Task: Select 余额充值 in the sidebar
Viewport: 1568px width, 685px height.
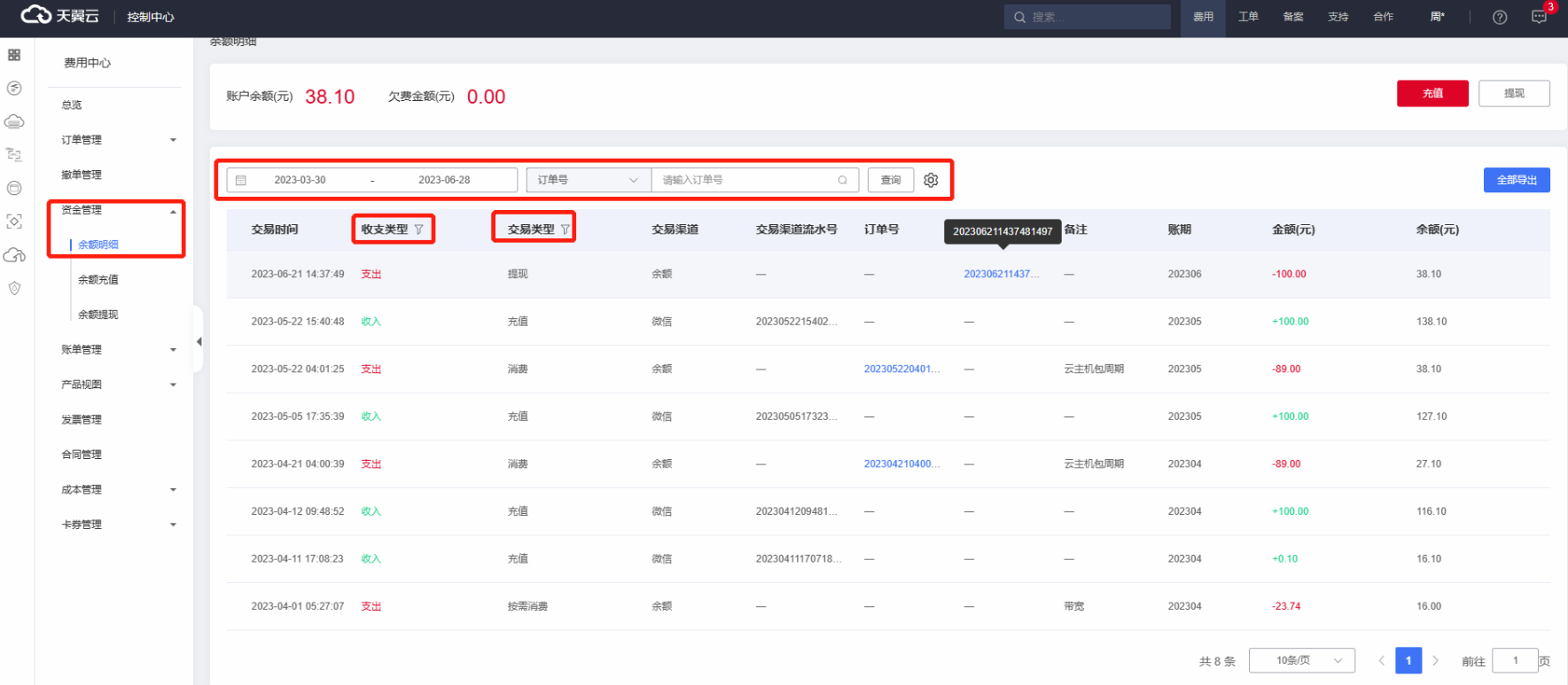Action: point(98,280)
